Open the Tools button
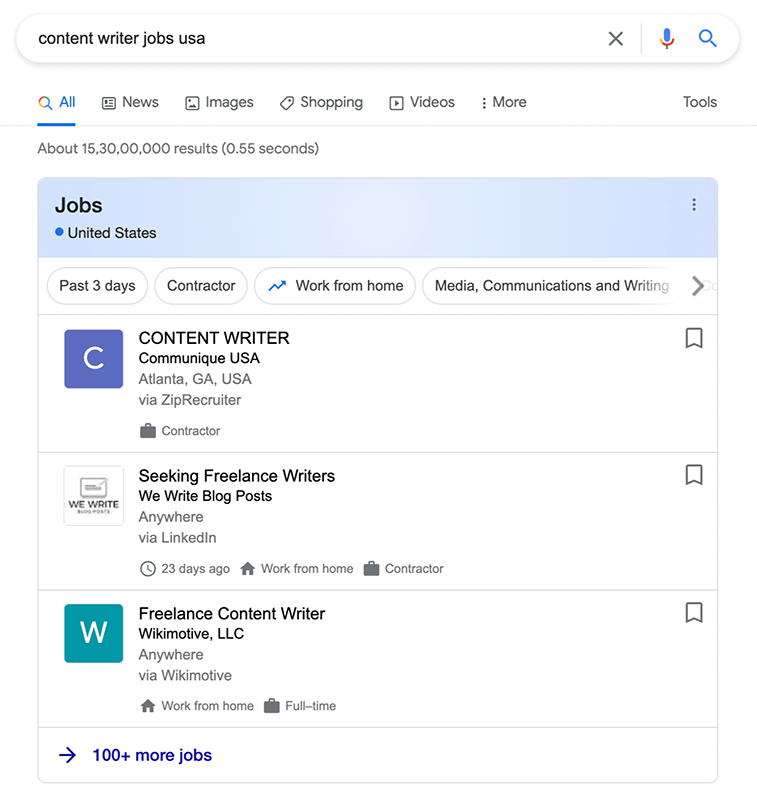757x801 pixels. point(700,102)
